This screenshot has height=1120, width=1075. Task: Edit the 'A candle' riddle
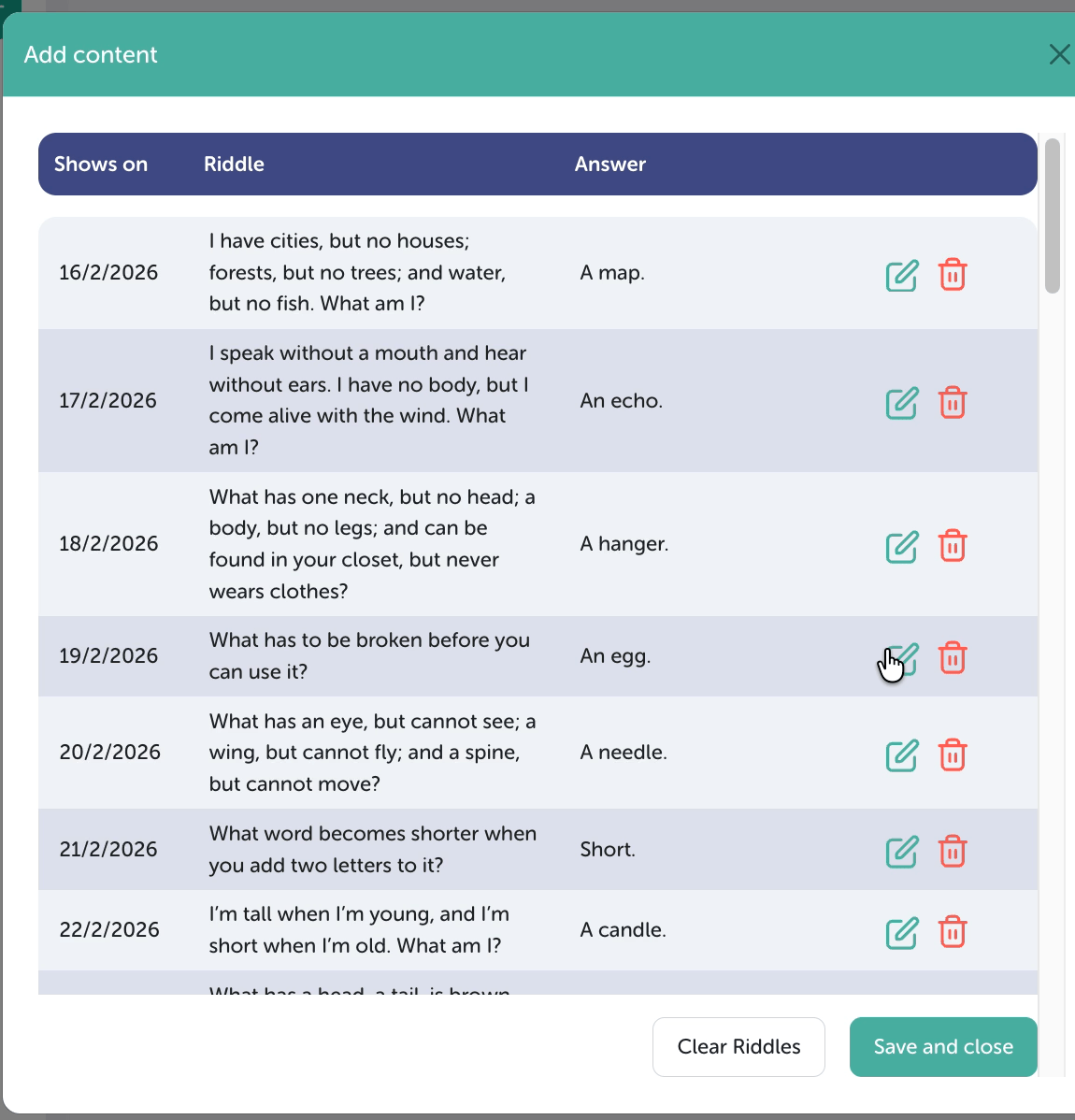click(x=902, y=933)
